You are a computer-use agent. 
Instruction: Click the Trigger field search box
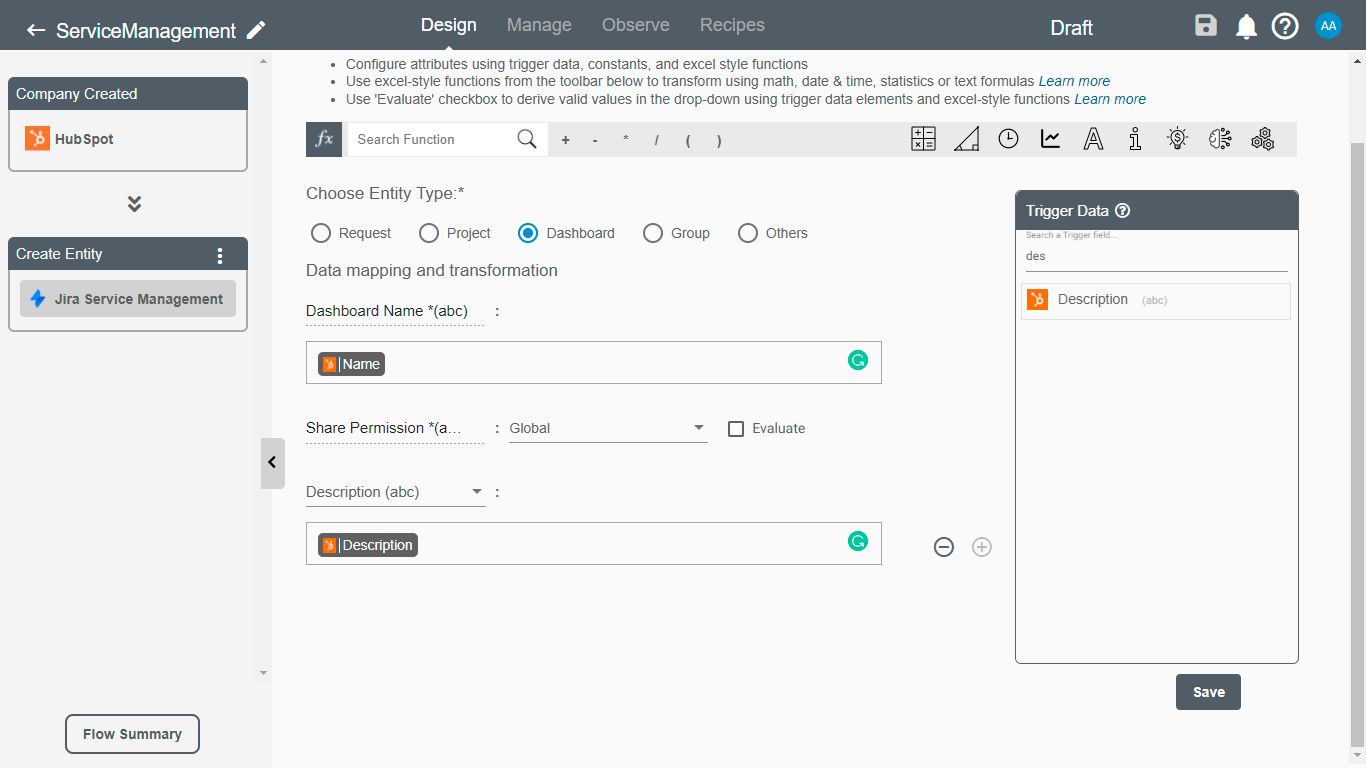[1157, 256]
